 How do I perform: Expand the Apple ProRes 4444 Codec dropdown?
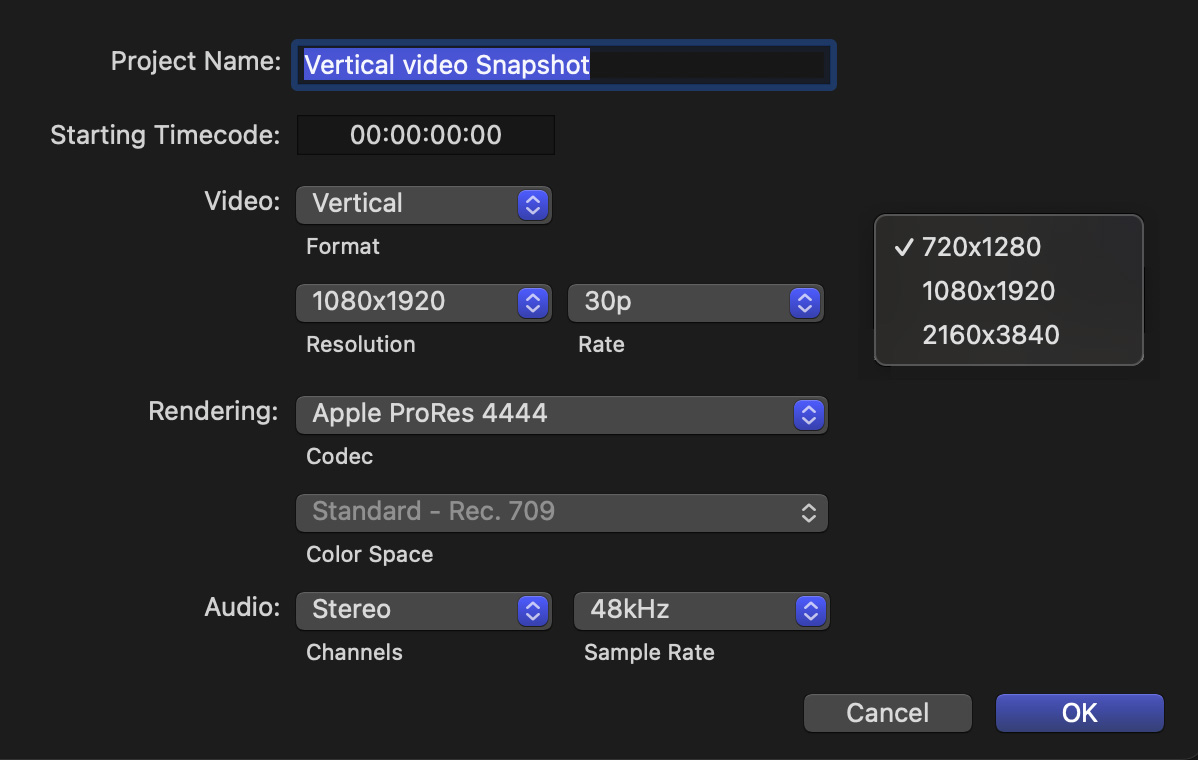(x=560, y=414)
